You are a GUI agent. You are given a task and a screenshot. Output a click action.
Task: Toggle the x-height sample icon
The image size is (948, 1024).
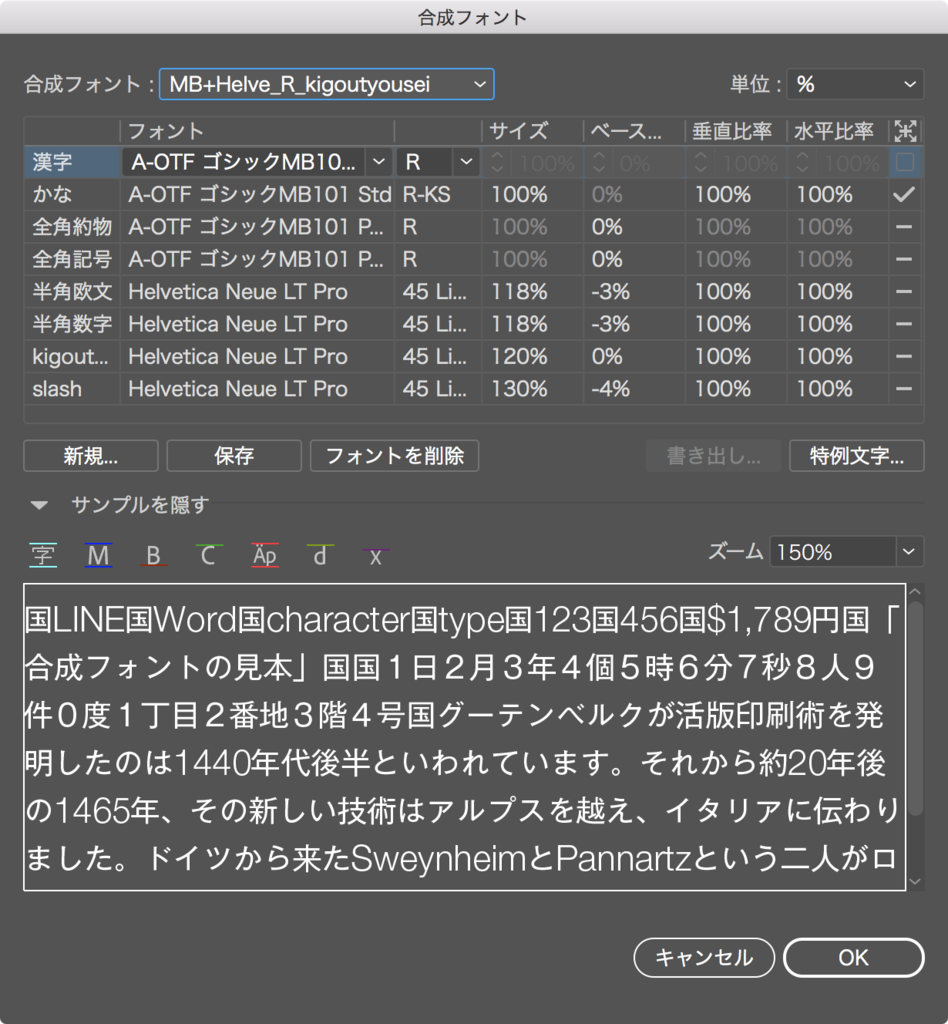[375, 555]
